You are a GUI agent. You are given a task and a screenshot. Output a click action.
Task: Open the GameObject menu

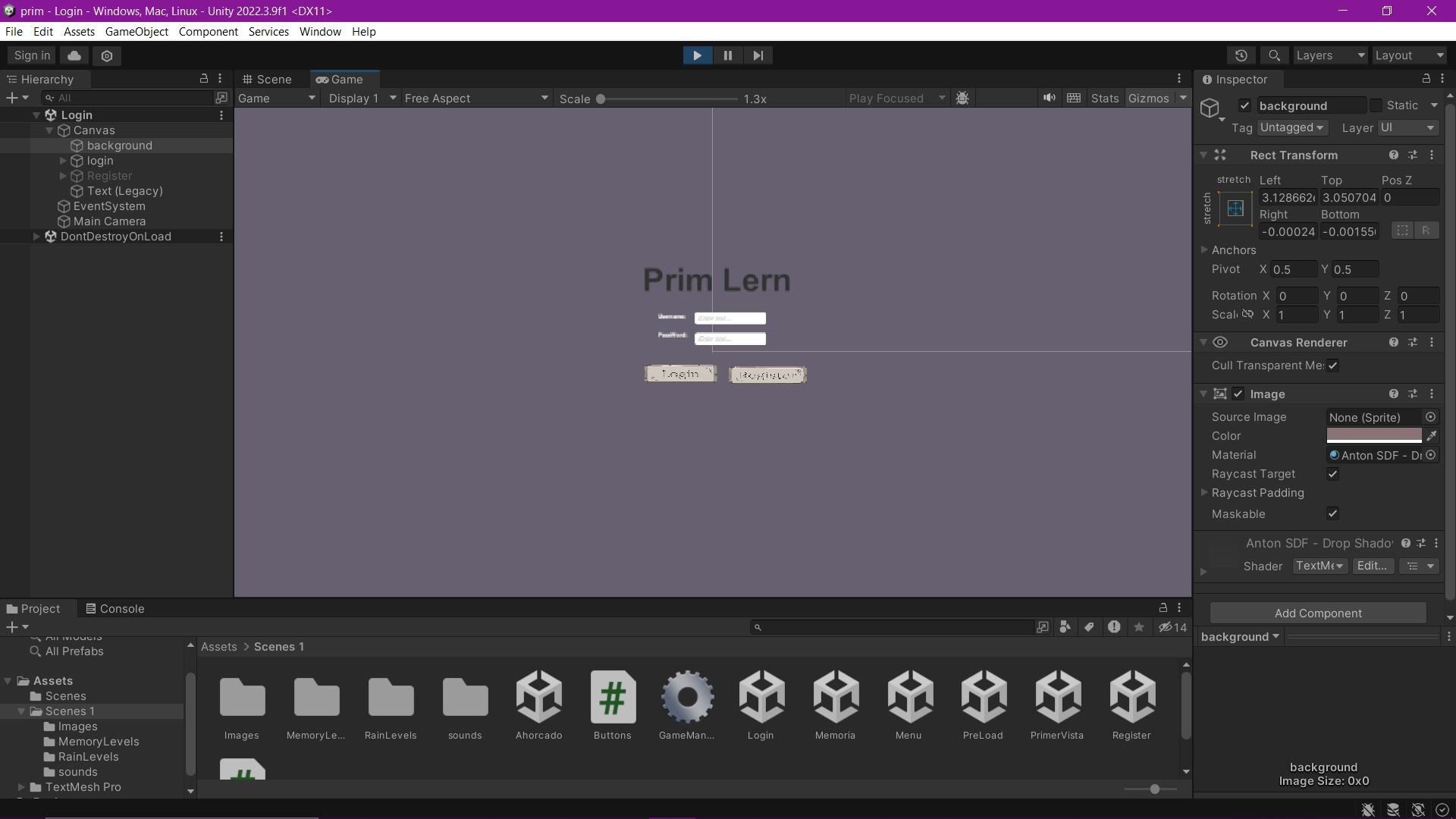[x=136, y=32]
